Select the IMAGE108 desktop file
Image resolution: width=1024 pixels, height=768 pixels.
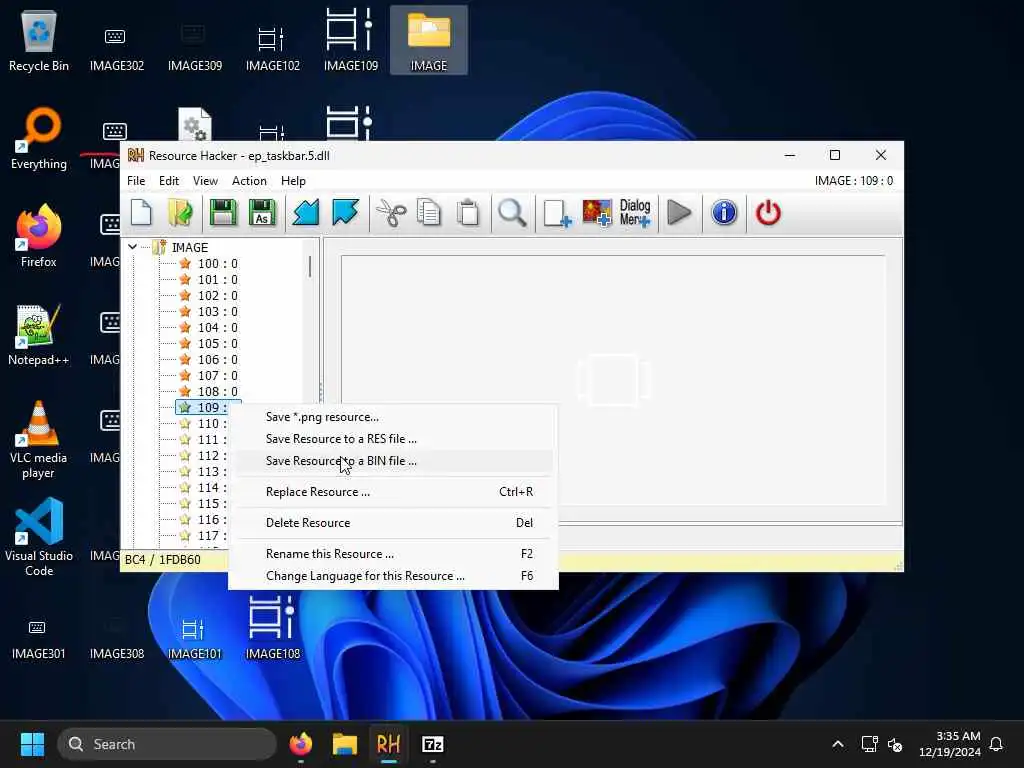(x=272, y=628)
